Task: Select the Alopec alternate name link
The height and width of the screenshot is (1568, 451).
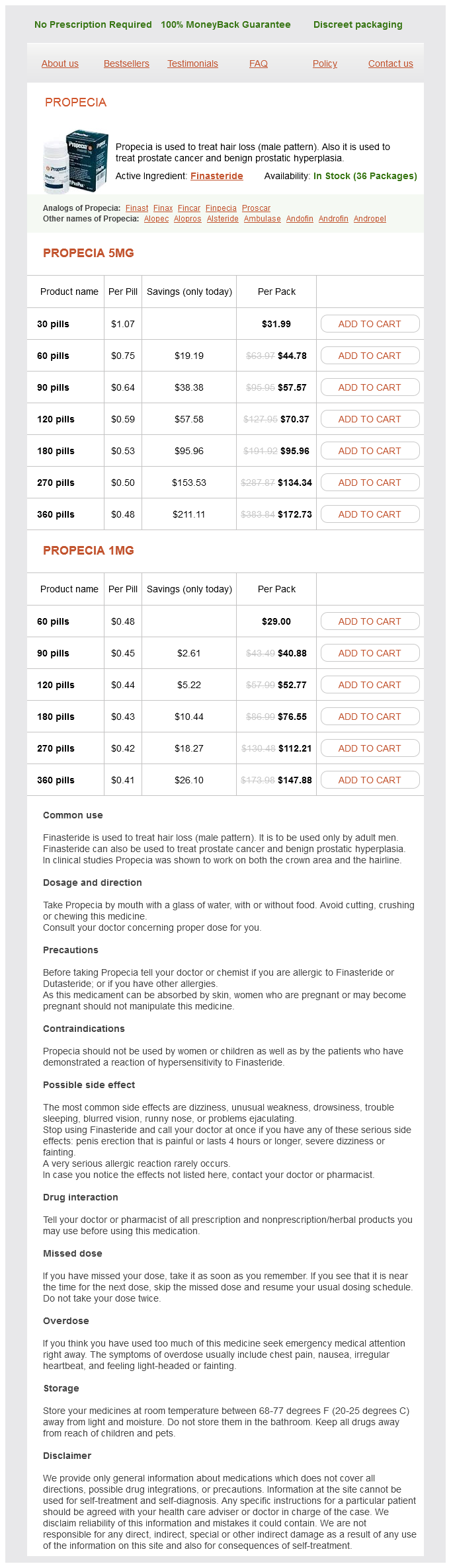Action: coord(156,219)
